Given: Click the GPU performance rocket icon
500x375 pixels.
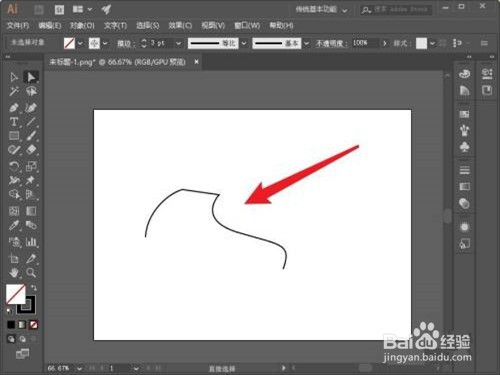Looking at the screenshot, I should click(106, 9).
